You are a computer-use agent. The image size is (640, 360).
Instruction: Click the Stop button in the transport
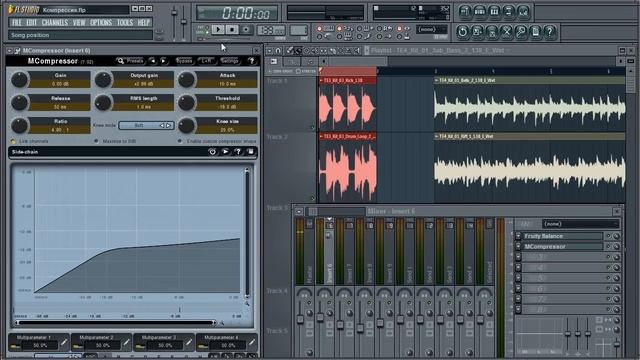click(232, 29)
